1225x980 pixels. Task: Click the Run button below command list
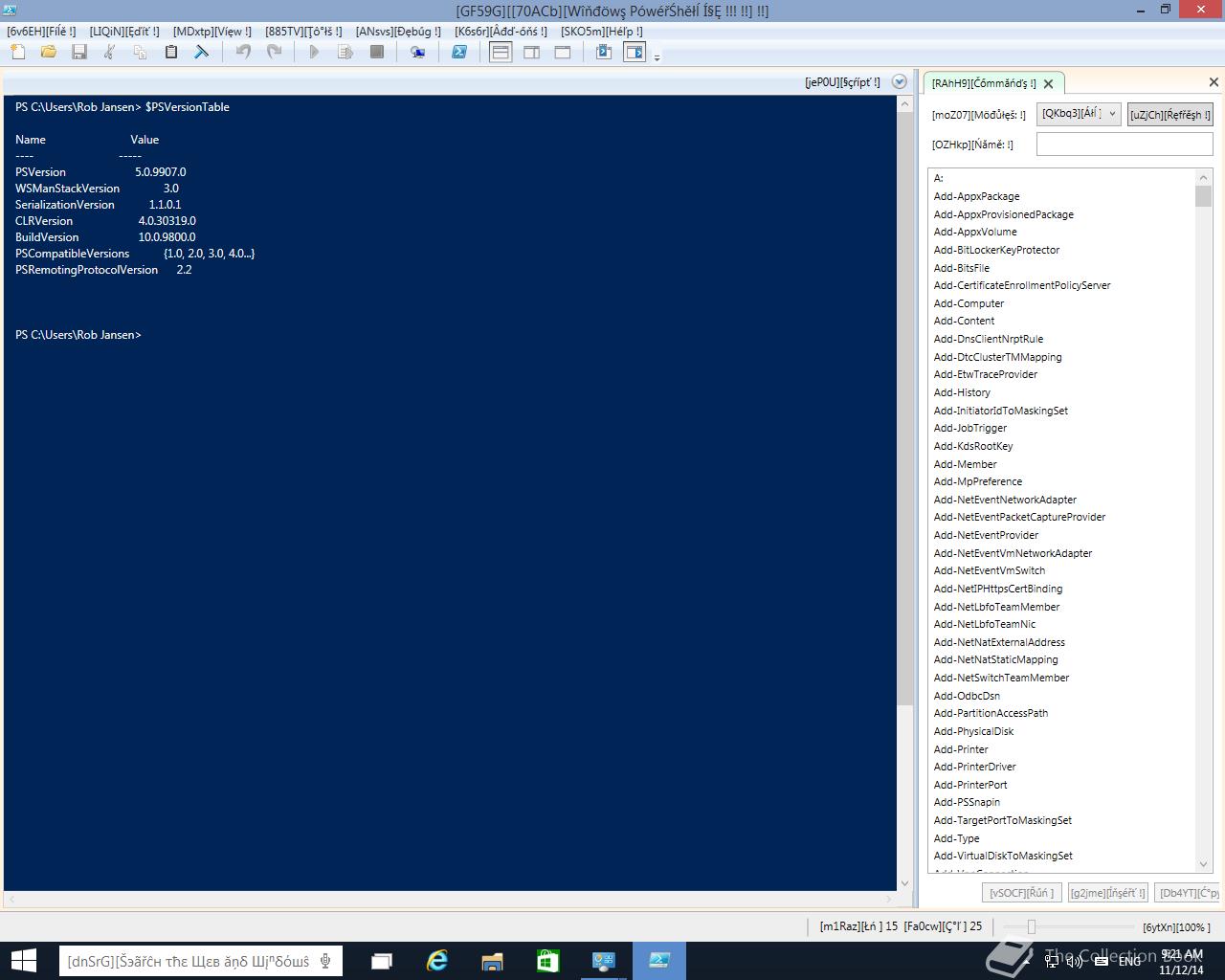coord(1022,893)
